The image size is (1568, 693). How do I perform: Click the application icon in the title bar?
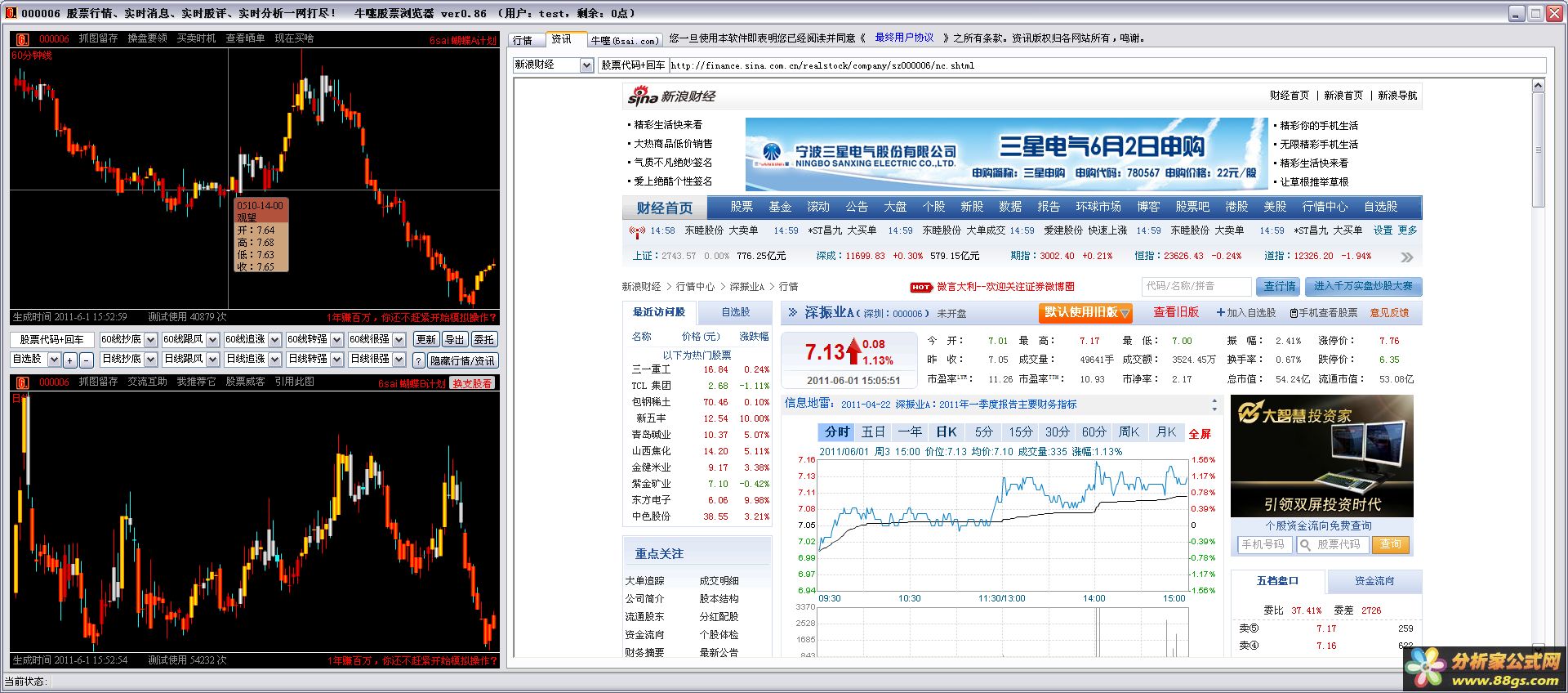point(11,13)
